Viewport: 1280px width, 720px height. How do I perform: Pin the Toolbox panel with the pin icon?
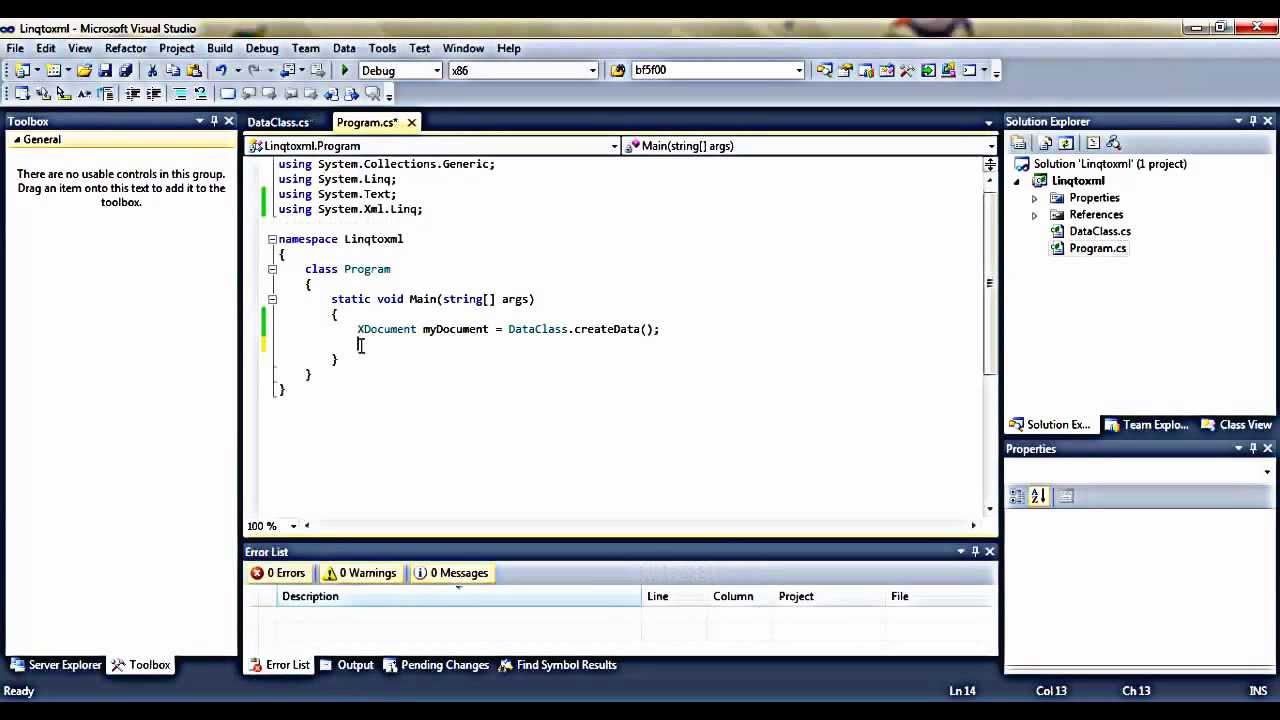coord(214,121)
